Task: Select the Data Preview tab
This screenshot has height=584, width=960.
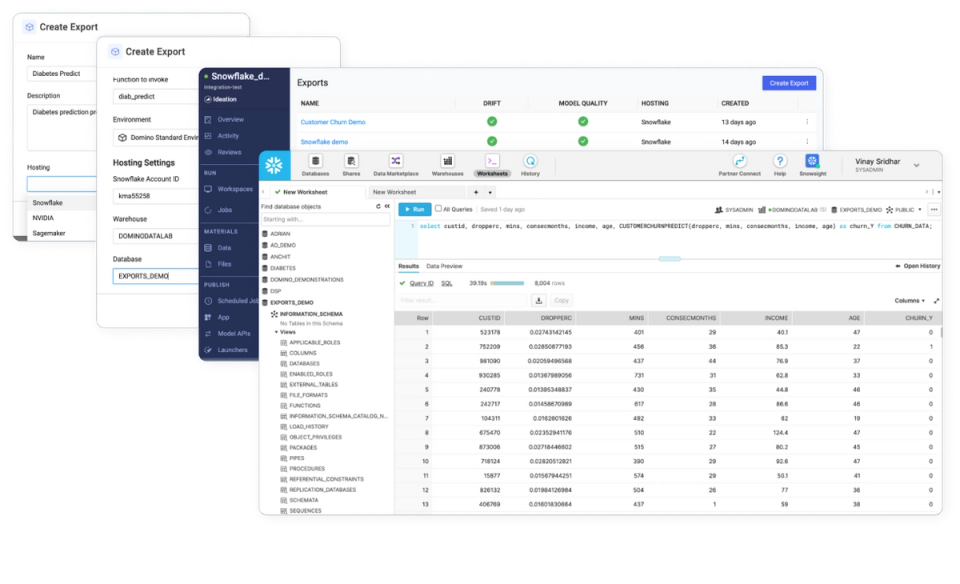Action: click(x=444, y=266)
